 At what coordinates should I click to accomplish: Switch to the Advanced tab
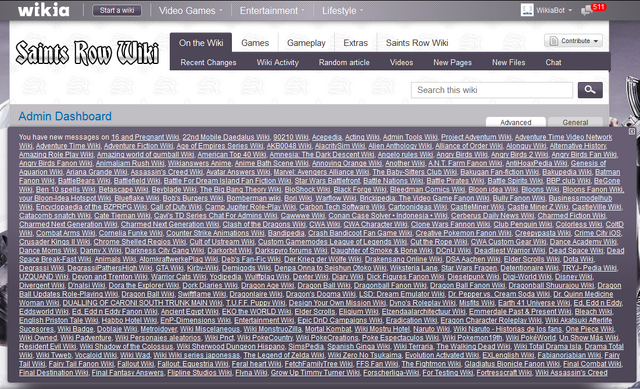point(516,122)
